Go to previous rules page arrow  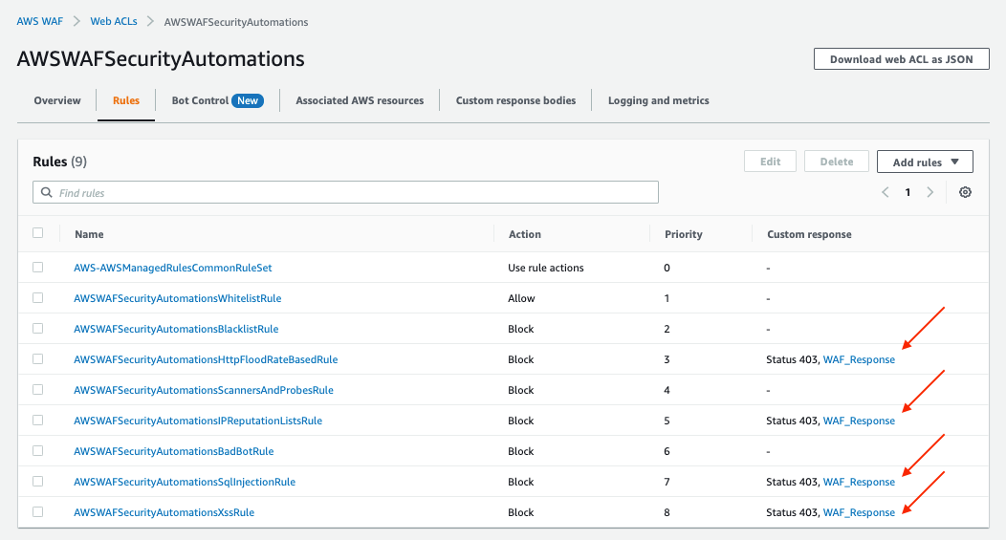click(x=885, y=192)
